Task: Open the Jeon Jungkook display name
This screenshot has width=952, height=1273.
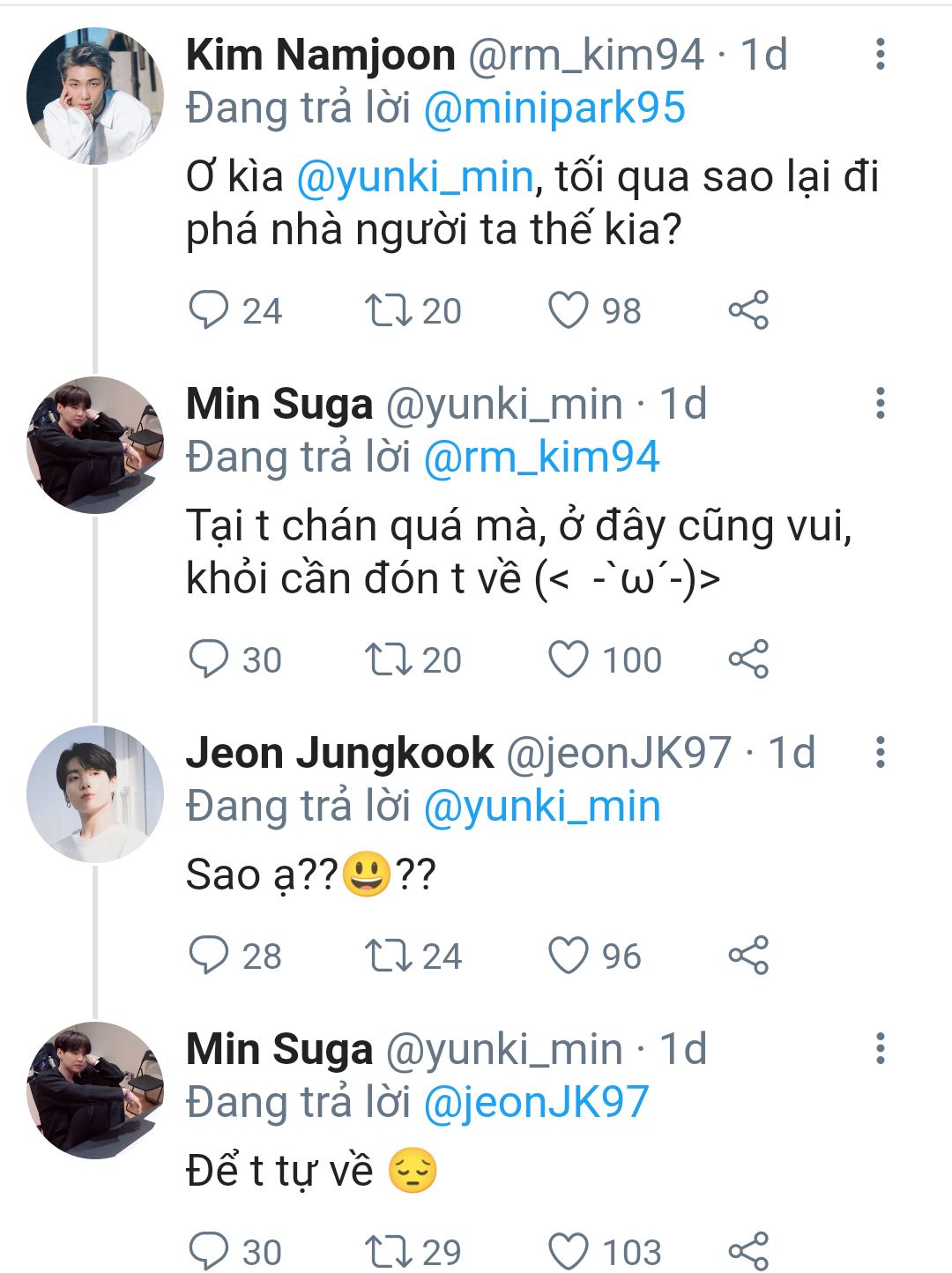Action: [x=339, y=754]
